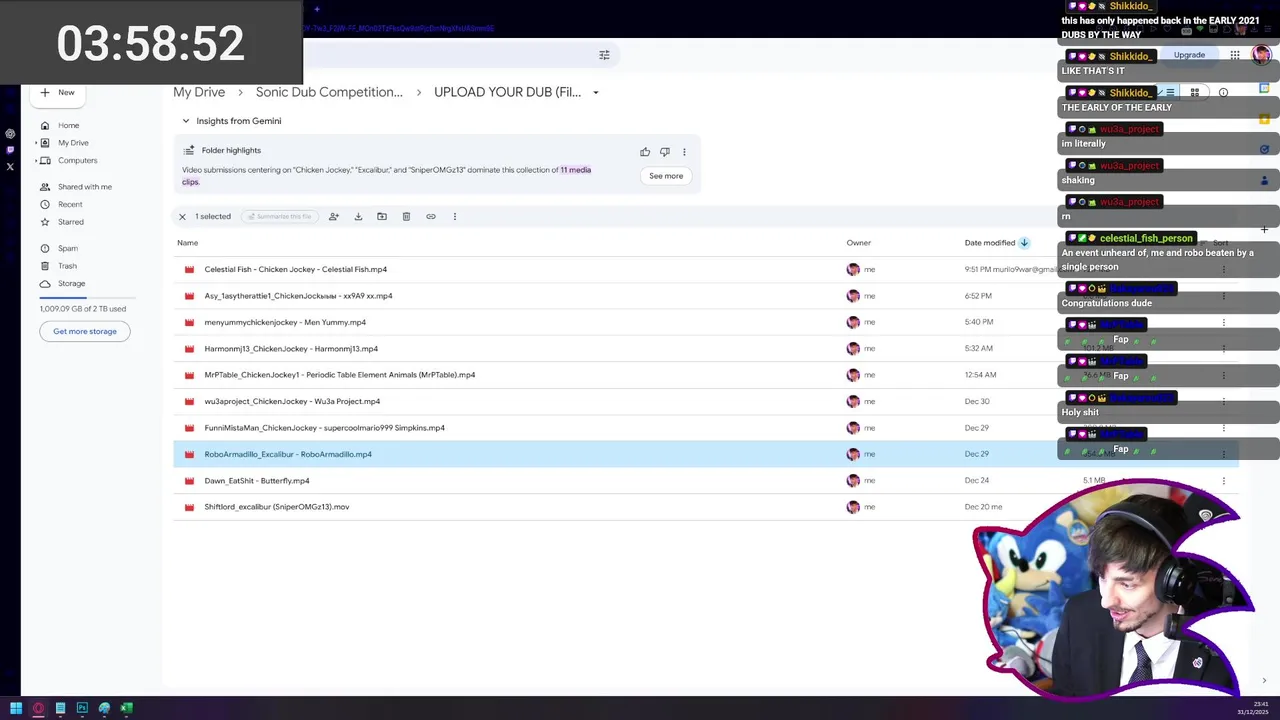Click the Upgrade button
The width and height of the screenshot is (1280, 720).
tap(1189, 55)
